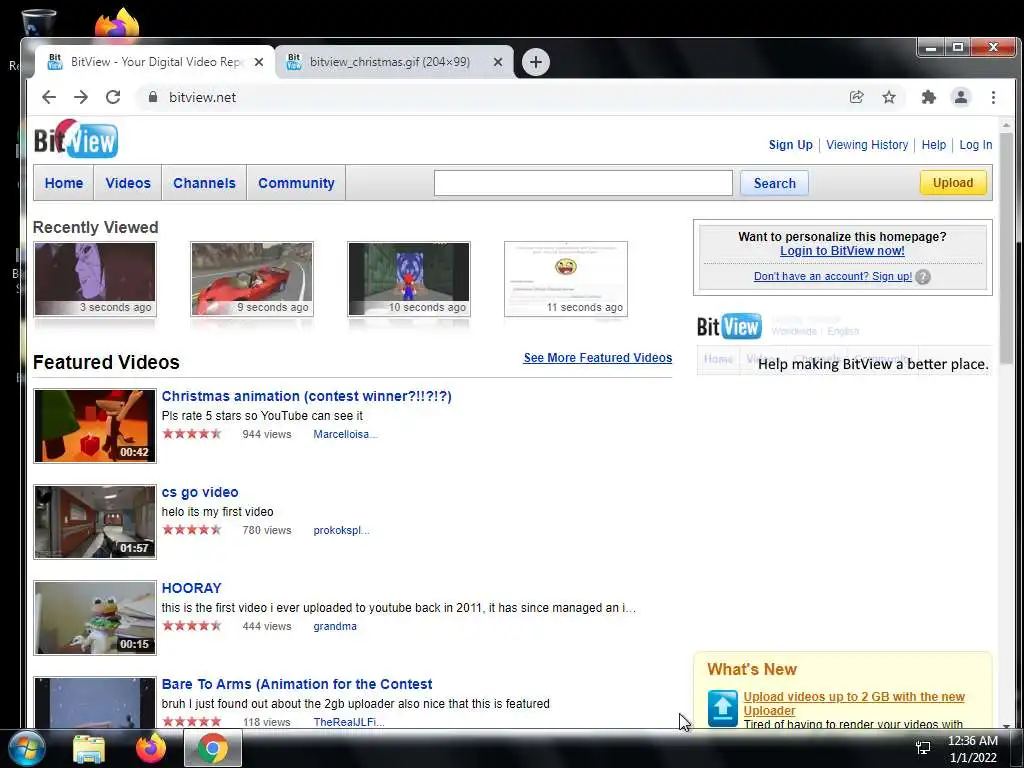Open Upload videos up to 2 GB link
The width and height of the screenshot is (1024, 768).
pos(854,703)
